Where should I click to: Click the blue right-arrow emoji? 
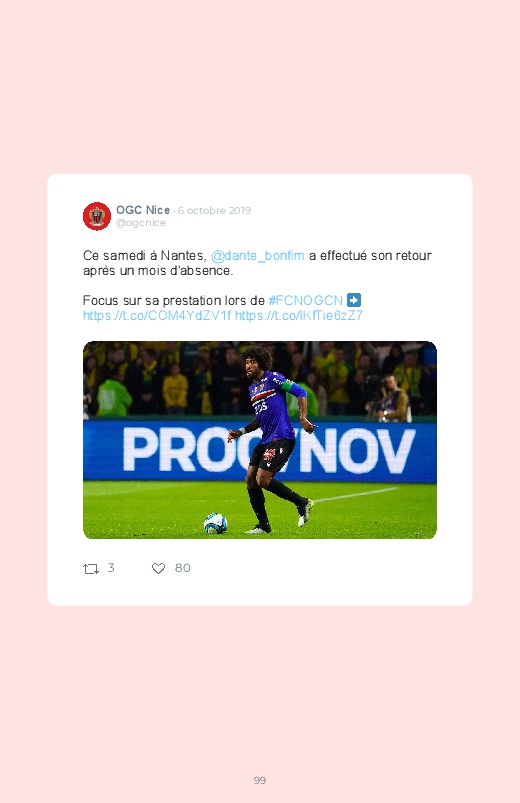click(x=354, y=300)
